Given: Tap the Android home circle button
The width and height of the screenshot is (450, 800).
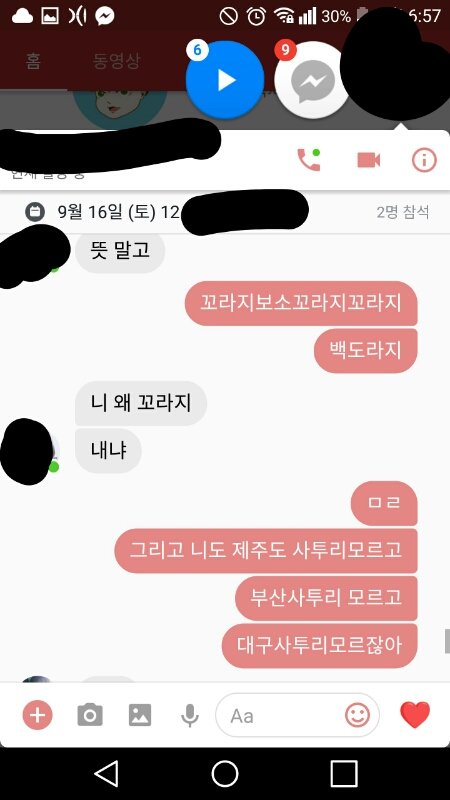Looking at the screenshot, I should pos(225,773).
